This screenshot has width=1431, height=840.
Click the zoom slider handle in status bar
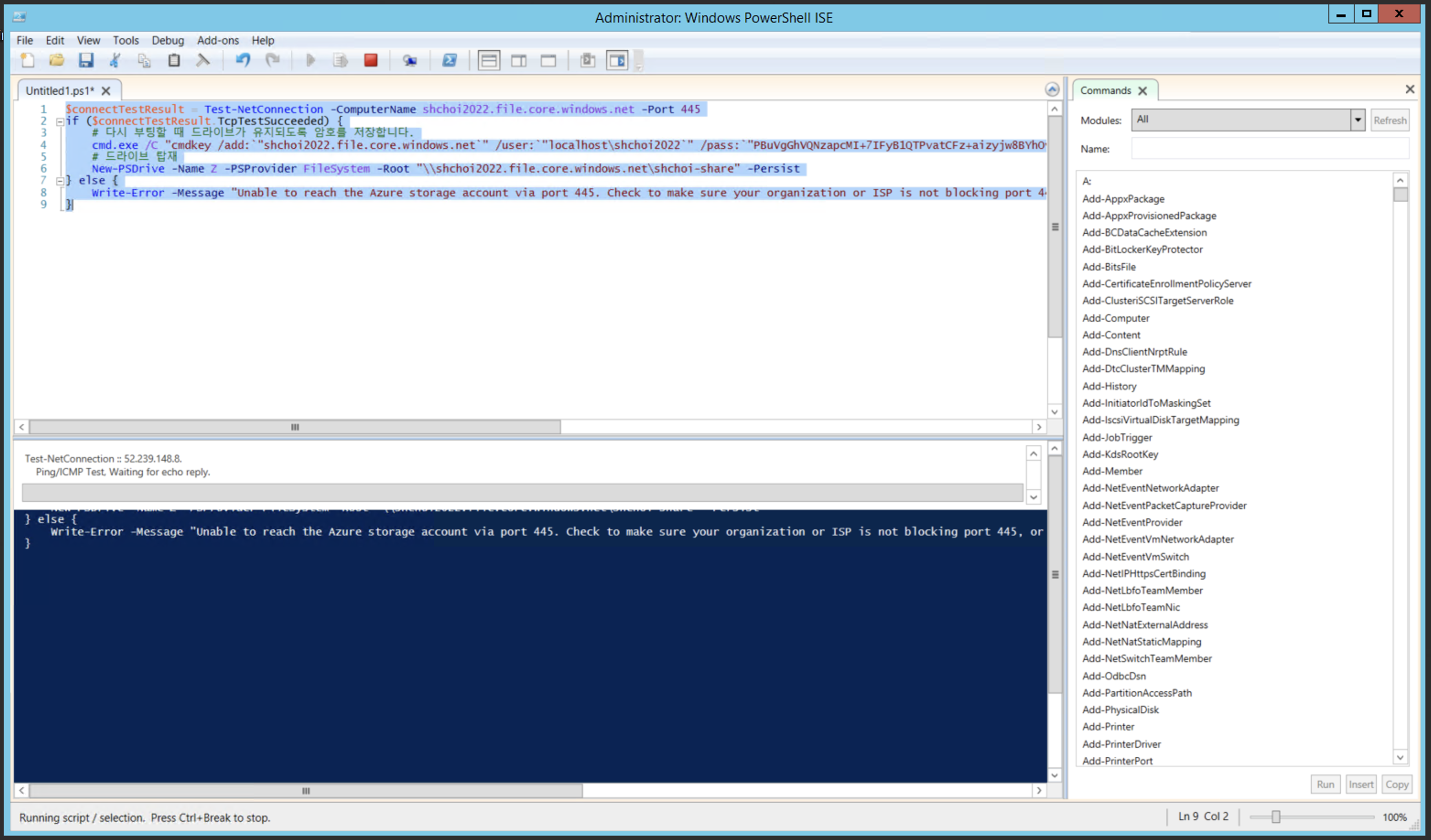(x=1275, y=817)
